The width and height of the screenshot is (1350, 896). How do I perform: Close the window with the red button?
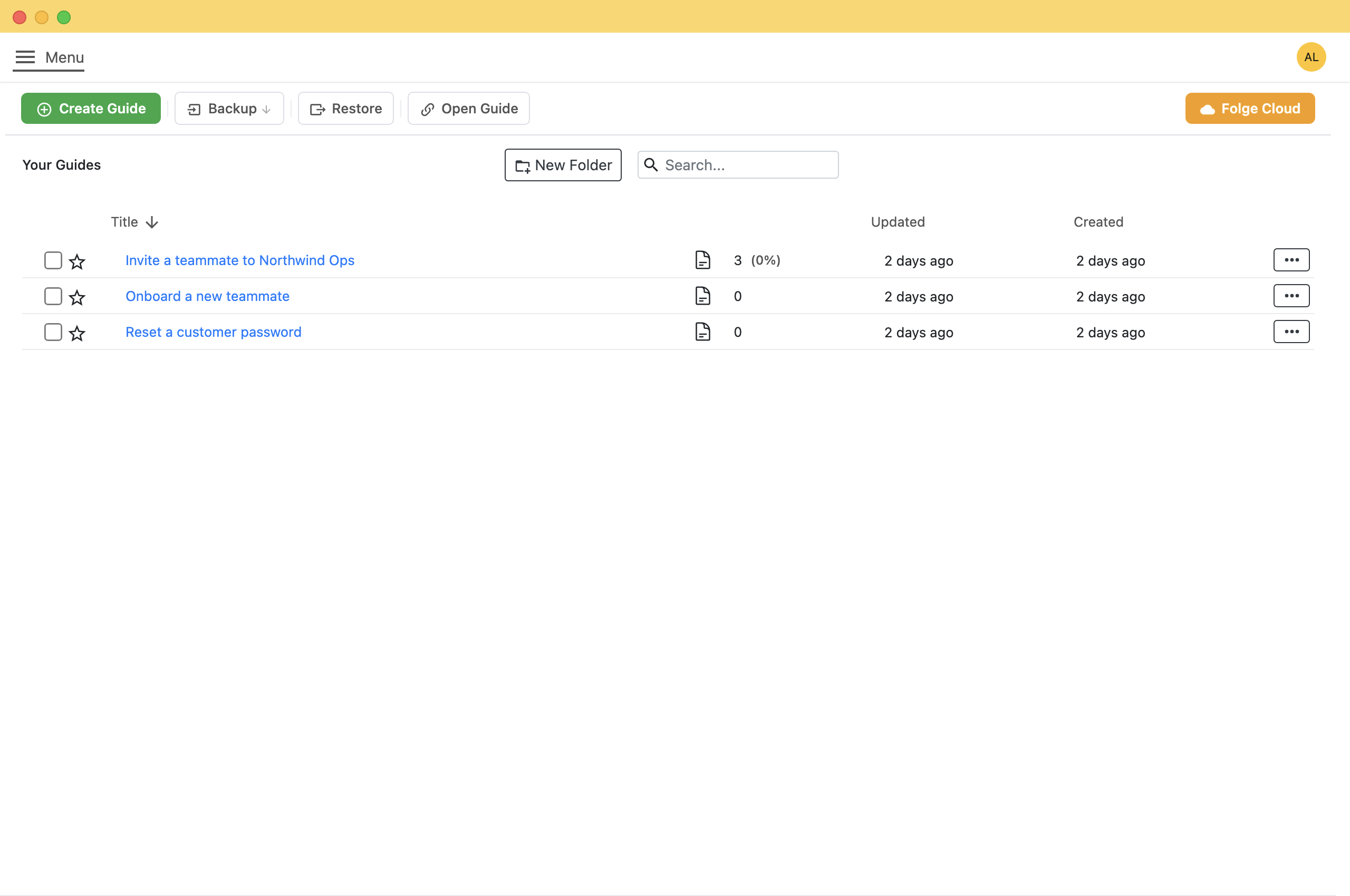tap(20, 17)
